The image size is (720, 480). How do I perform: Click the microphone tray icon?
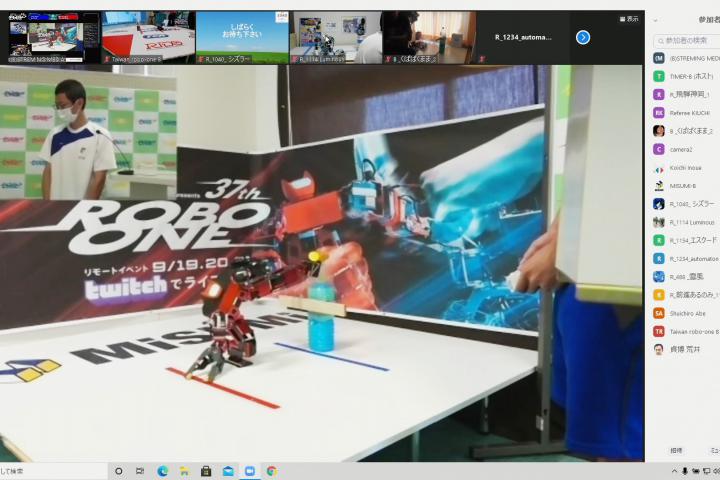[x=685, y=471]
